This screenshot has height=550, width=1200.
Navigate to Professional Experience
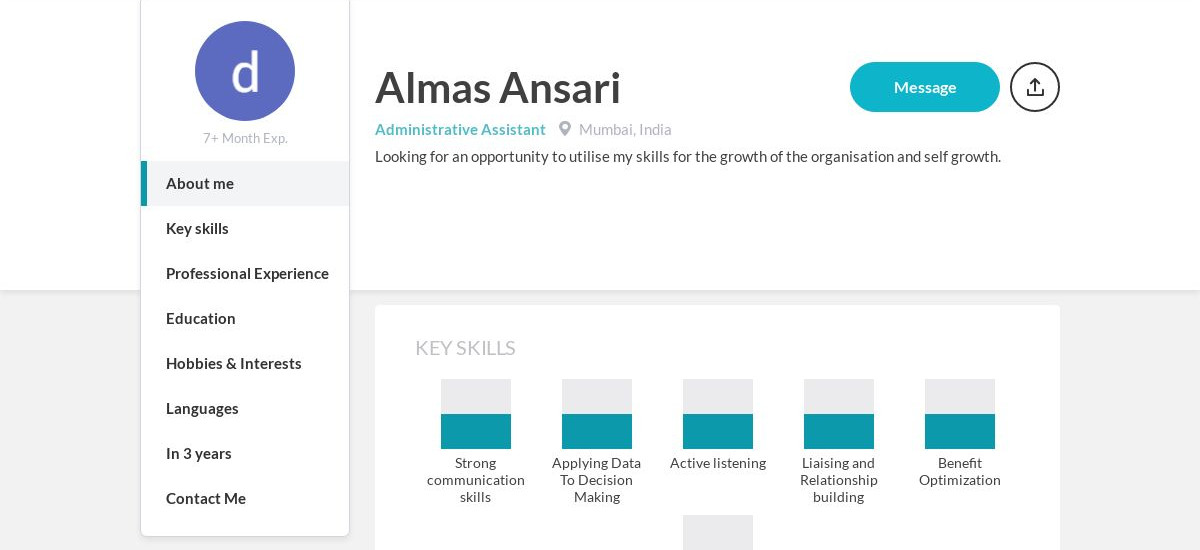(x=247, y=273)
